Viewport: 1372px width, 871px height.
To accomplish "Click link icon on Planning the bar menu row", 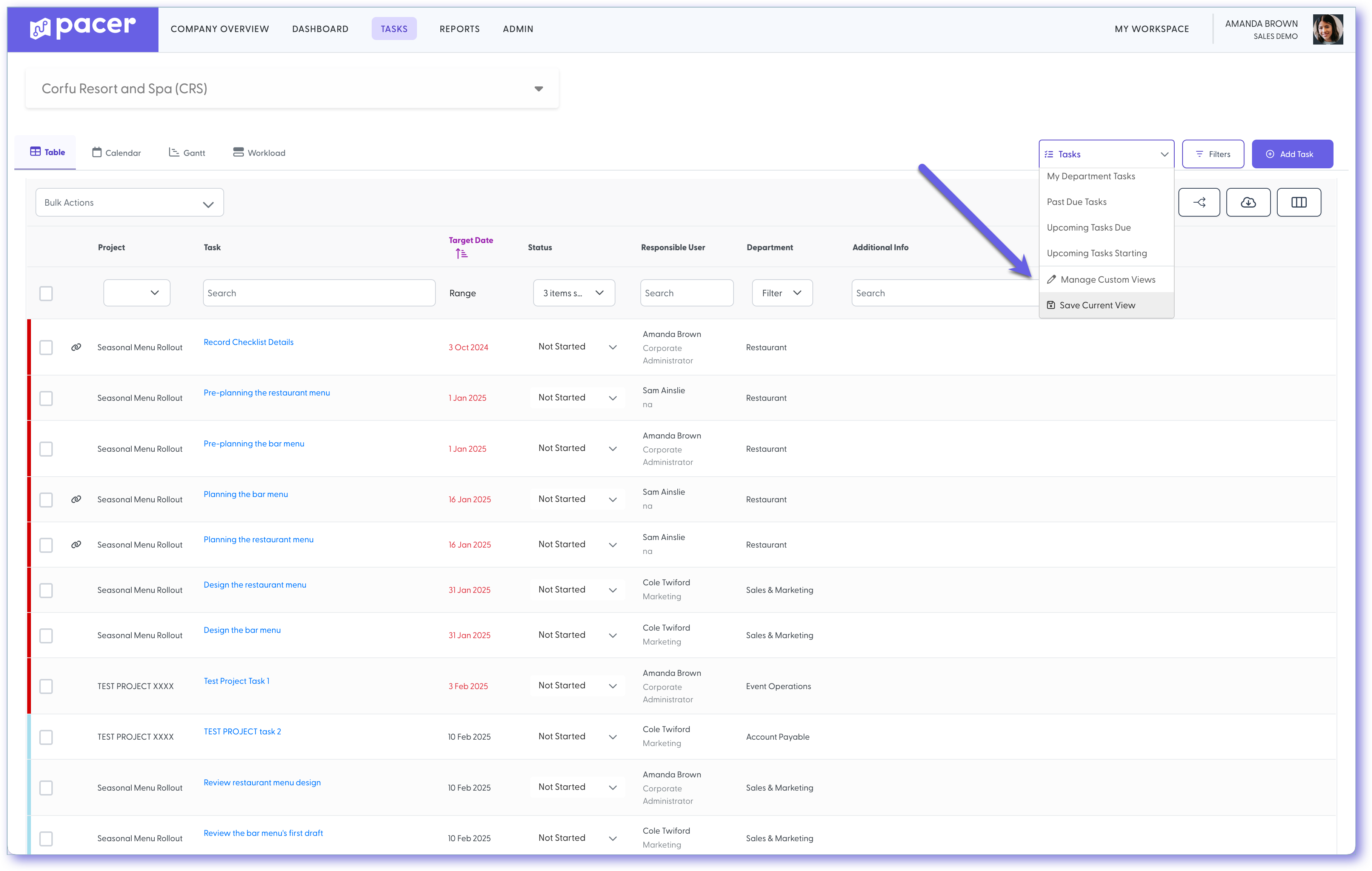I will [76, 499].
